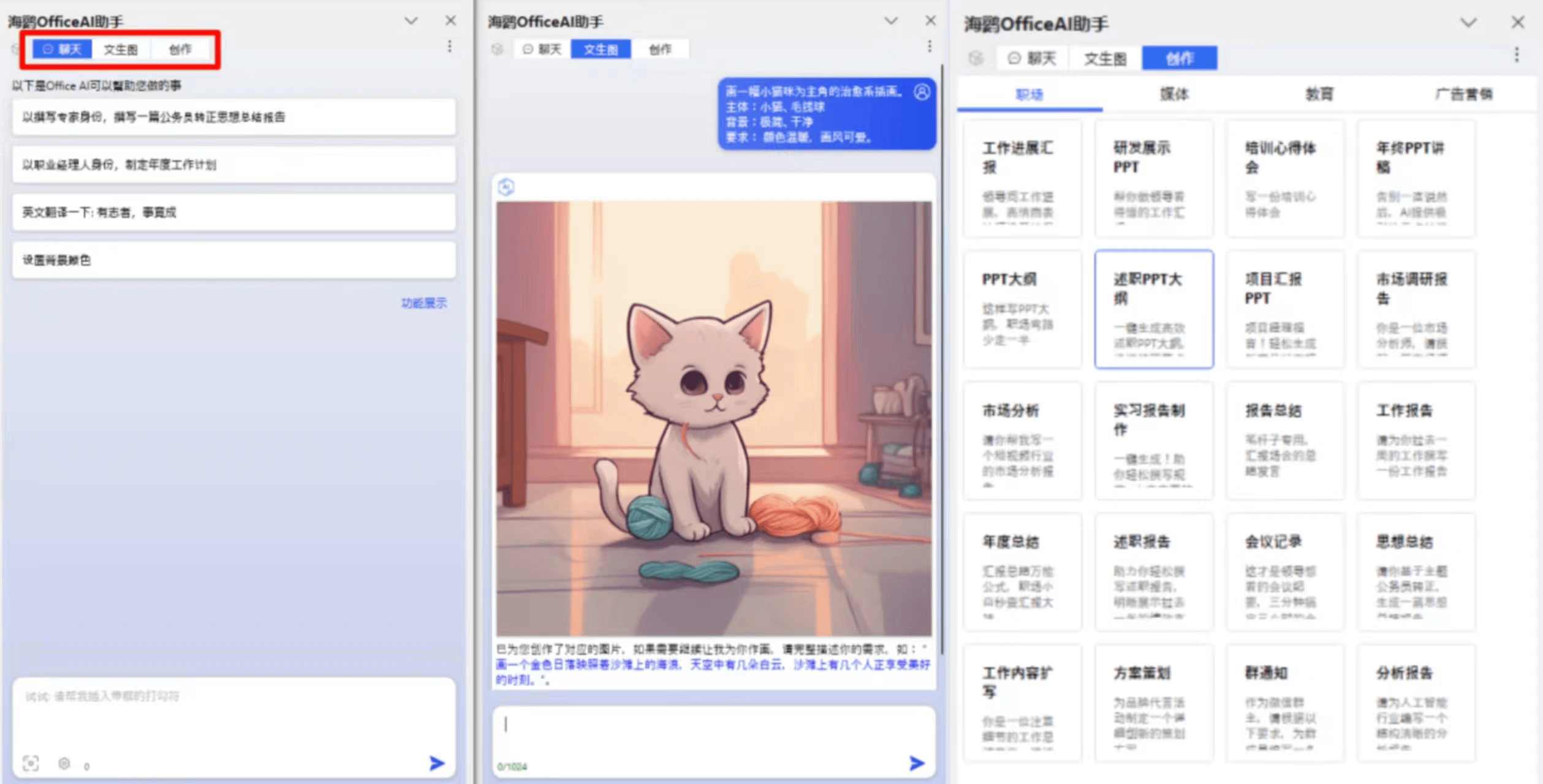Click chat bubble icon in right panel 聊天 tab
1543x784 pixels.
1014,58
